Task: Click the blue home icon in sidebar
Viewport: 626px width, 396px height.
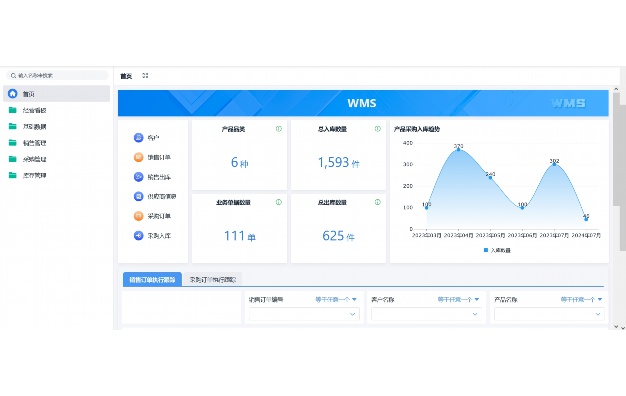Action: pyautogui.click(x=13, y=93)
